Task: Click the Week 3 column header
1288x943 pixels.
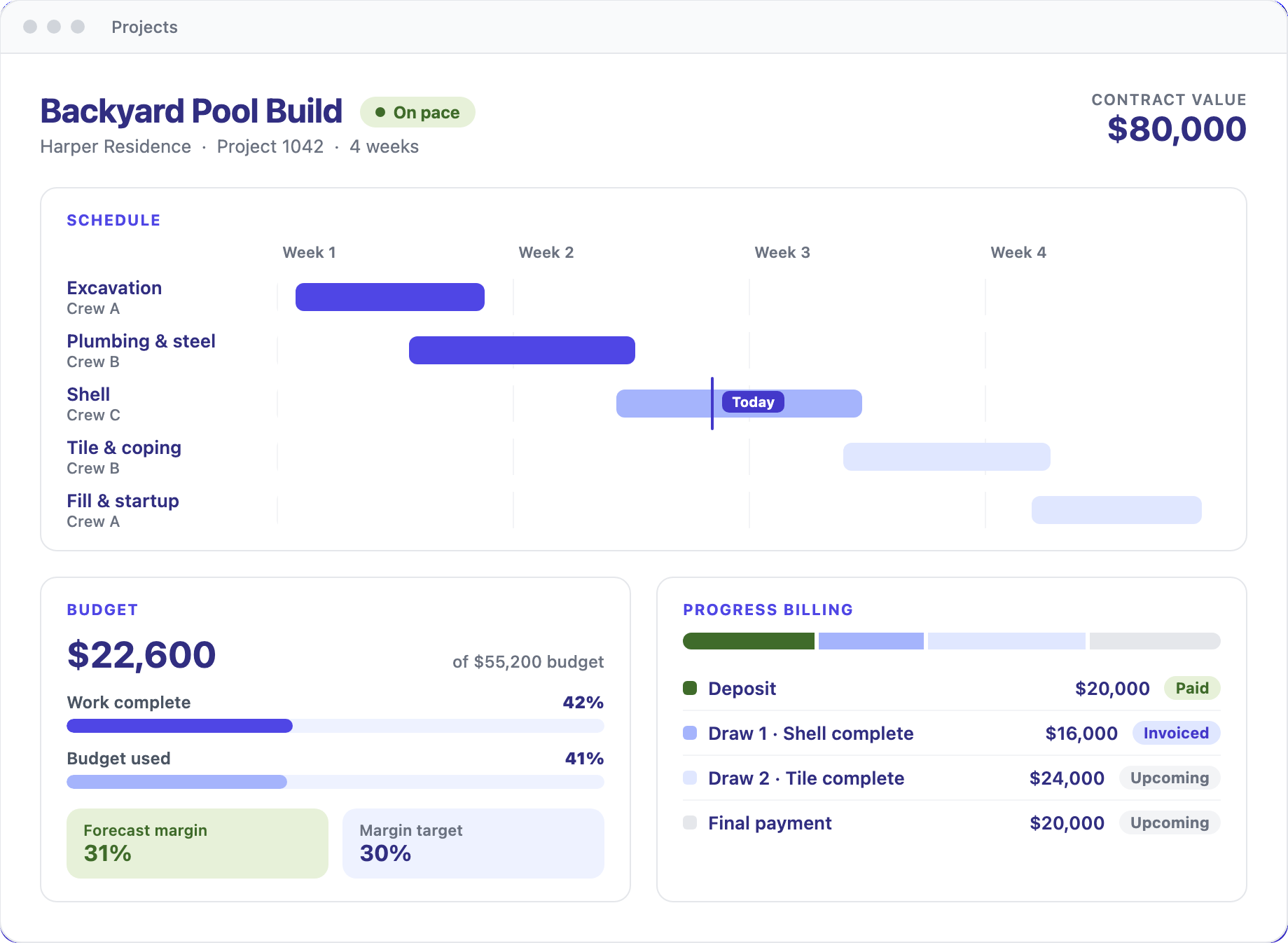Action: (x=782, y=252)
